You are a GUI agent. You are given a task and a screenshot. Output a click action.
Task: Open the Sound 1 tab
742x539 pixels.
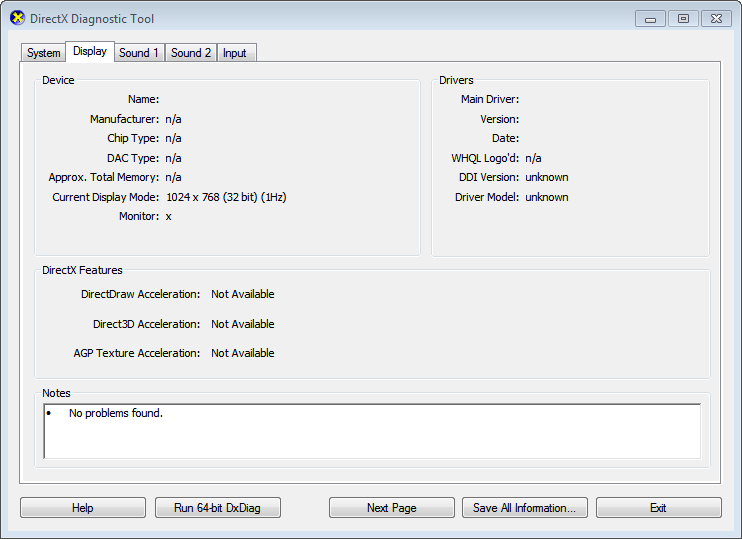click(x=139, y=53)
